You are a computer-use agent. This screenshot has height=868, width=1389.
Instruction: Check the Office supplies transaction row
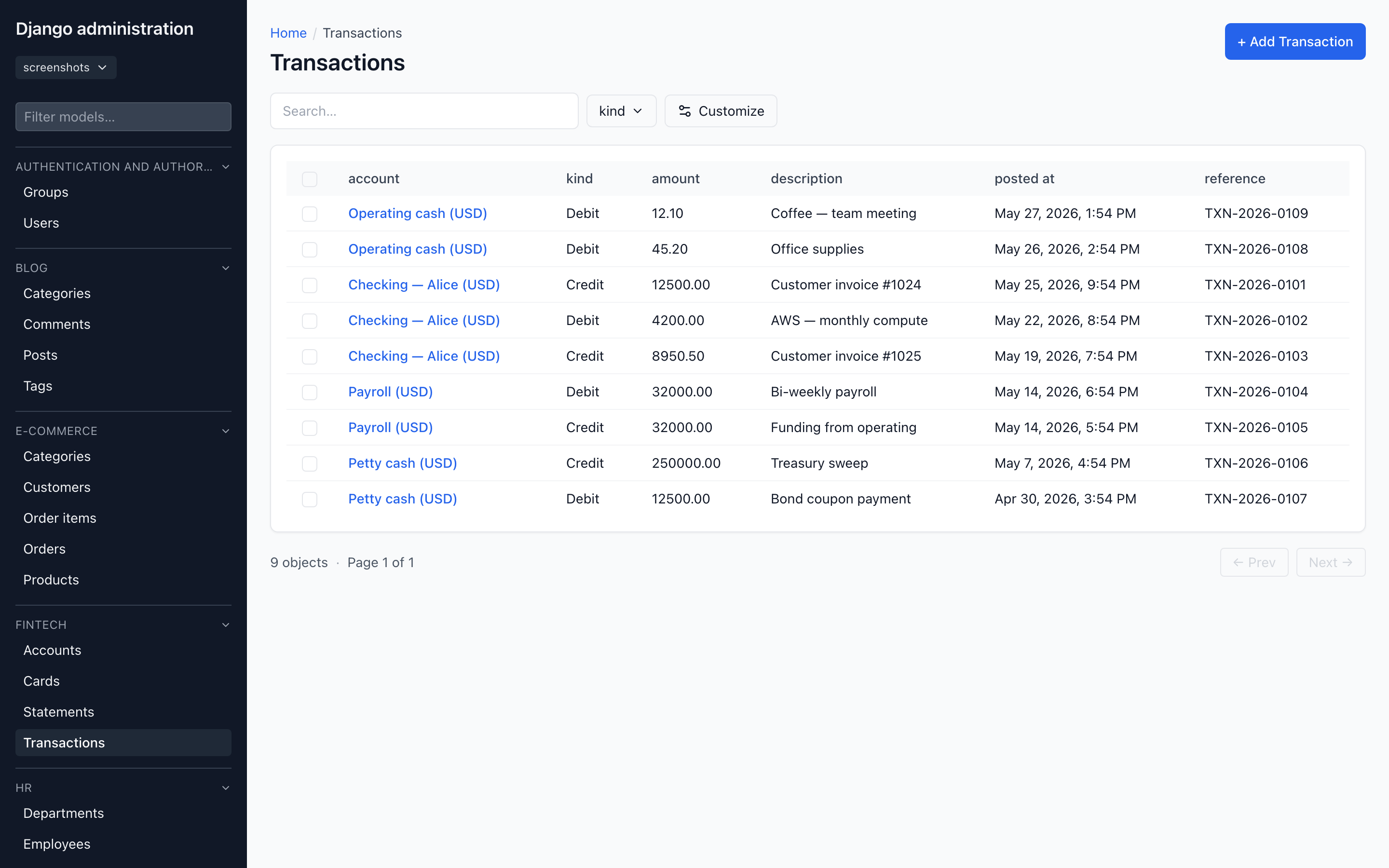309,250
